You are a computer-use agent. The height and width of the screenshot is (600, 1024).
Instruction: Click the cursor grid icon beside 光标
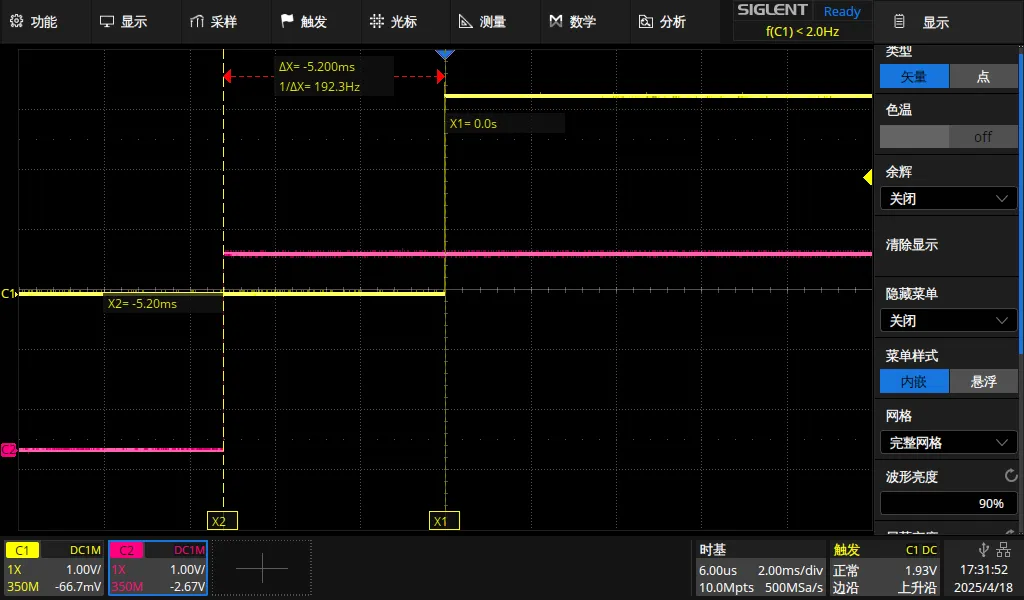[377, 21]
